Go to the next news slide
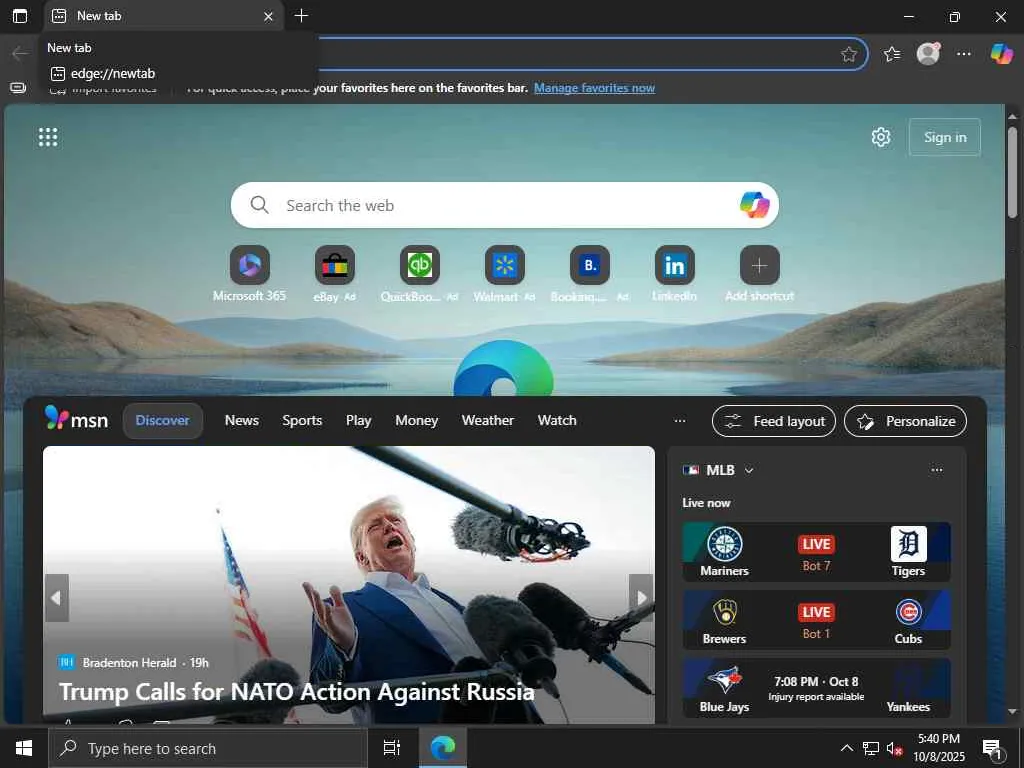Viewport: 1024px width, 768px height. [x=641, y=598]
